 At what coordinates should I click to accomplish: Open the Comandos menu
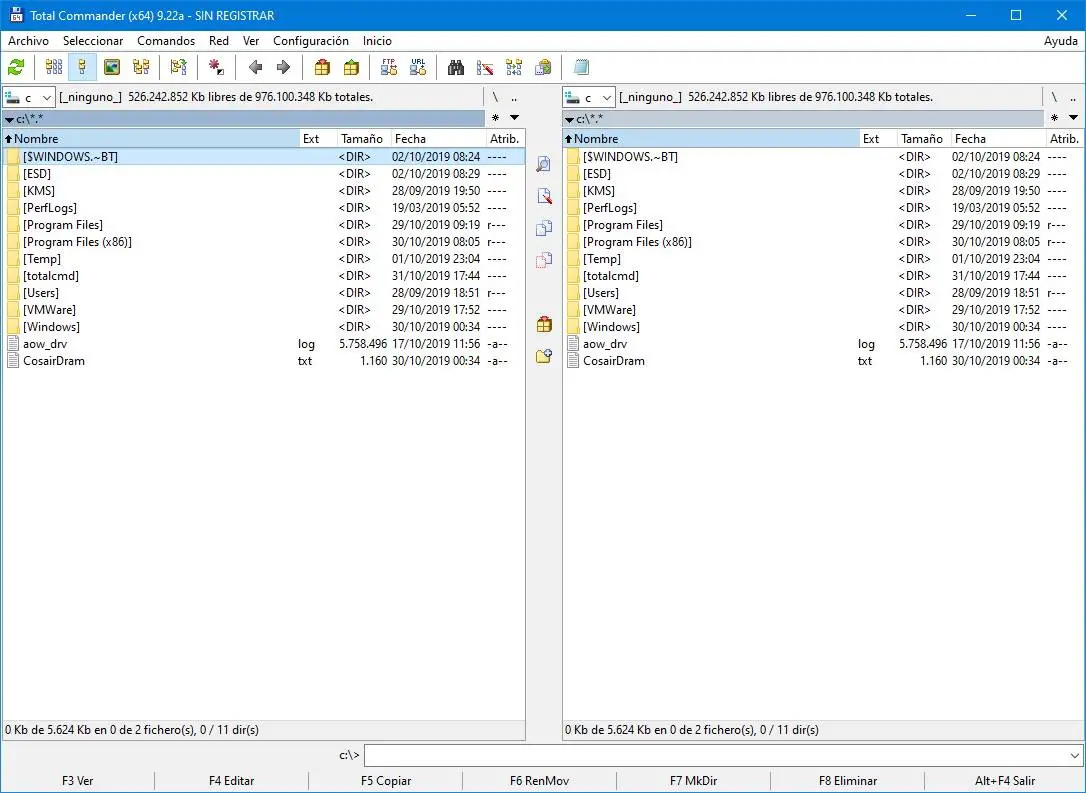pyautogui.click(x=166, y=41)
